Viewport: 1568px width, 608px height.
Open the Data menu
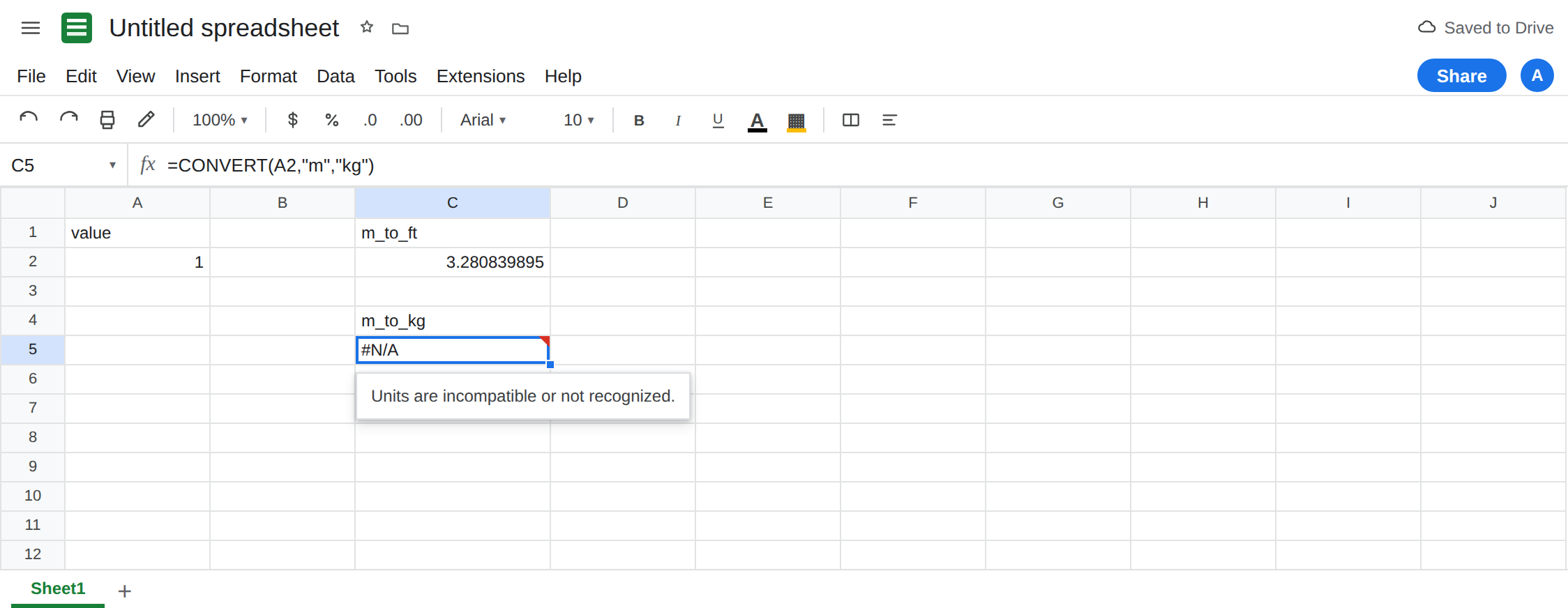point(336,76)
